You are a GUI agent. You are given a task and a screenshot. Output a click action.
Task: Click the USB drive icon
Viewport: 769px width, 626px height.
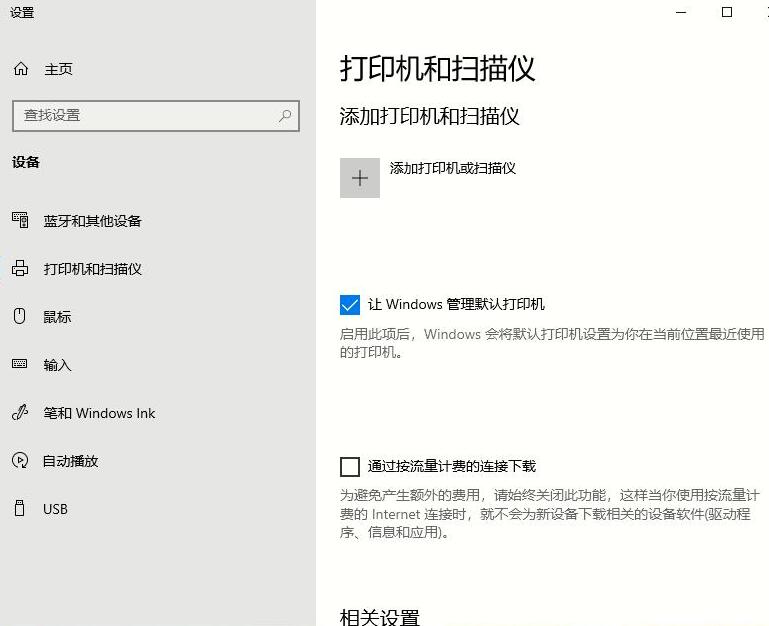[x=20, y=508]
